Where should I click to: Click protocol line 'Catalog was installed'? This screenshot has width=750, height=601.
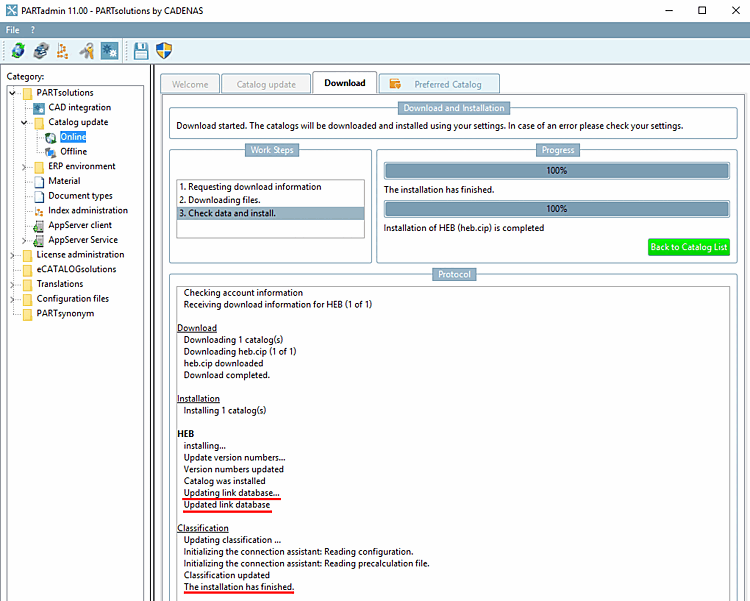pyautogui.click(x=224, y=481)
